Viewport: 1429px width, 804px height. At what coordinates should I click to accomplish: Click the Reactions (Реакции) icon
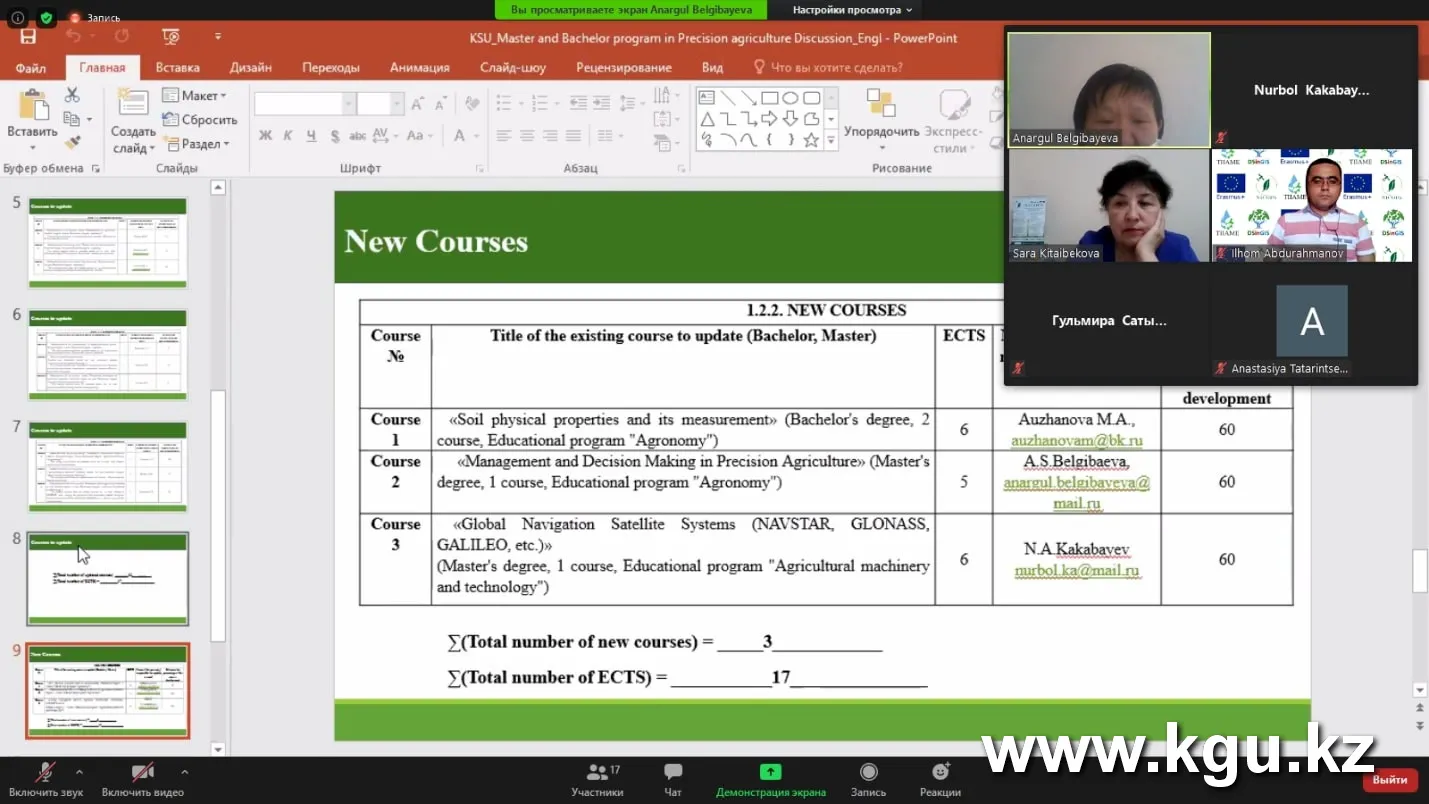pos(940,779)
